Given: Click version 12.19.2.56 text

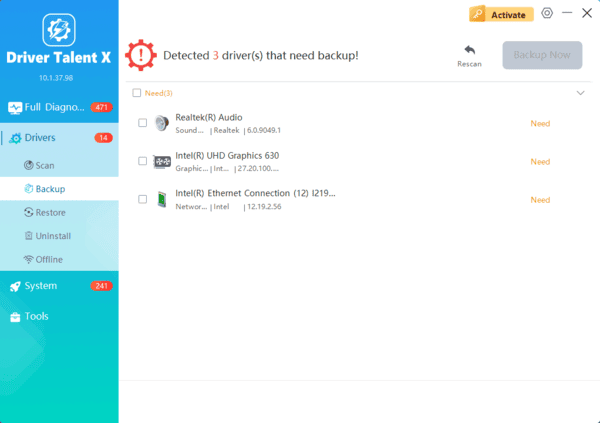Looking at the screenshot, I should pyautogui.click(x=264, y=207).
